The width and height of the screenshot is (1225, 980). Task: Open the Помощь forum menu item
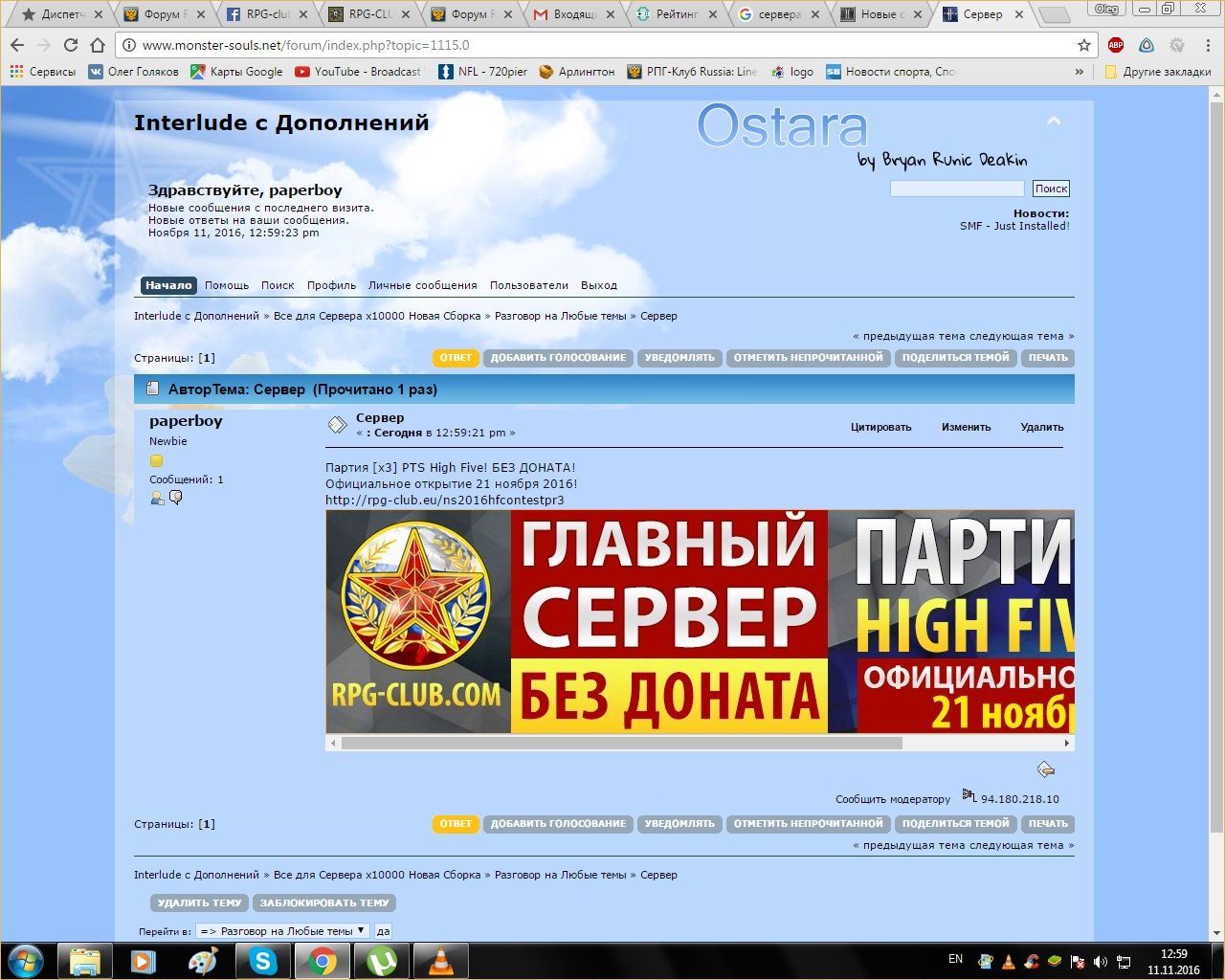tap(227, 285)
